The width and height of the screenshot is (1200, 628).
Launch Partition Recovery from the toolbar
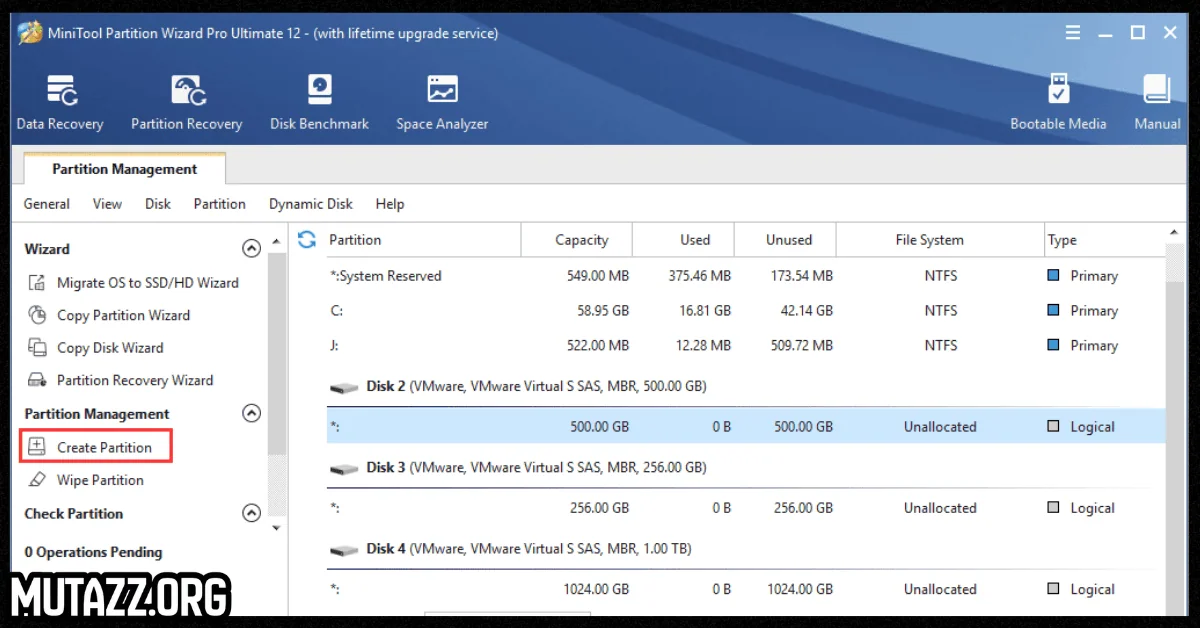(x=186, y=100)
